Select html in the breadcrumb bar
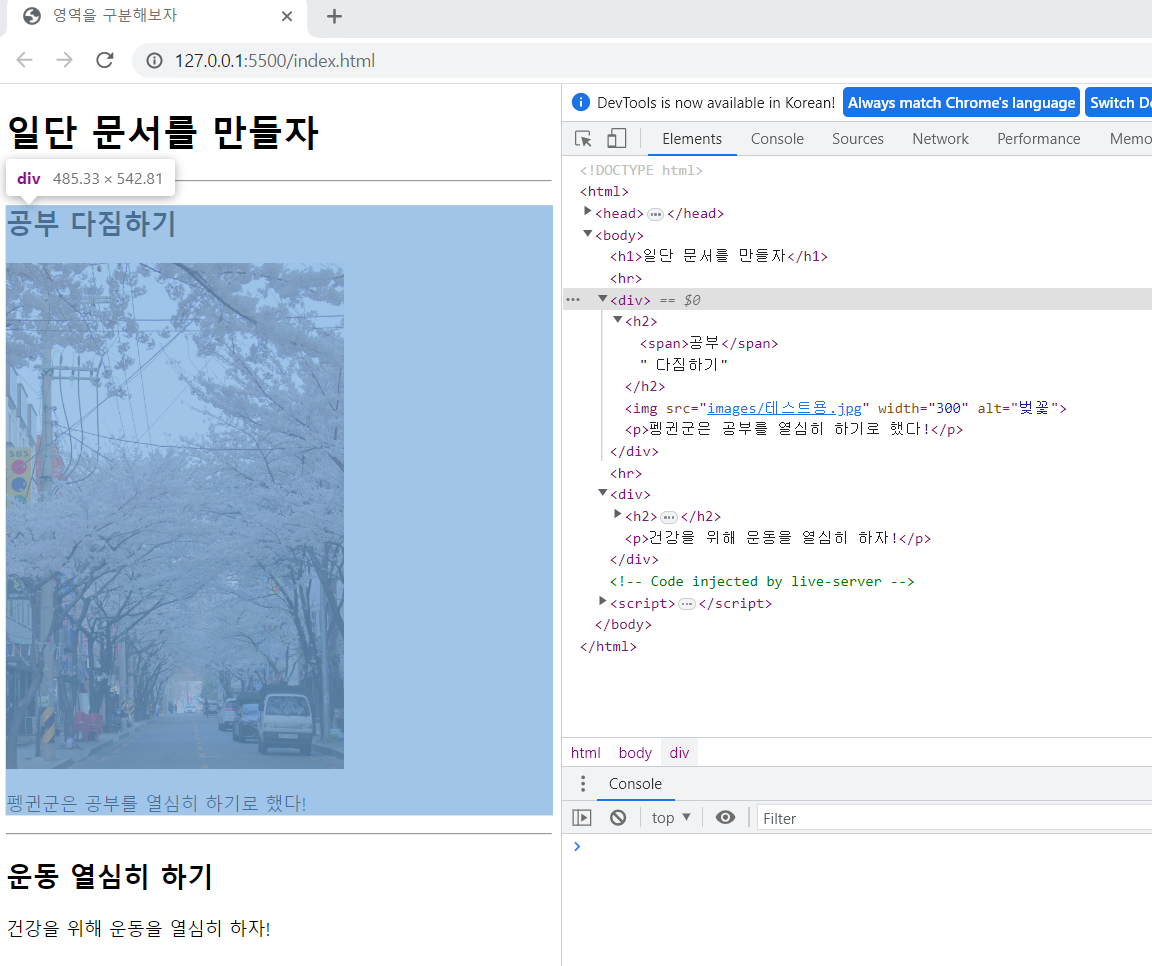Viewport: 1152px width, 966px height. tap(586, 753)
